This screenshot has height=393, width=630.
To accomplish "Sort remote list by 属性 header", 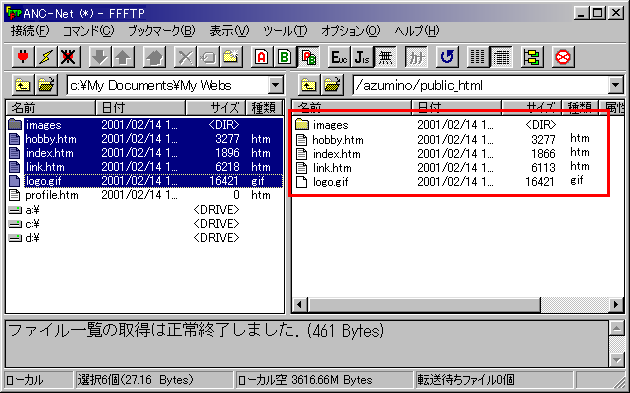I will coord(612,108).
